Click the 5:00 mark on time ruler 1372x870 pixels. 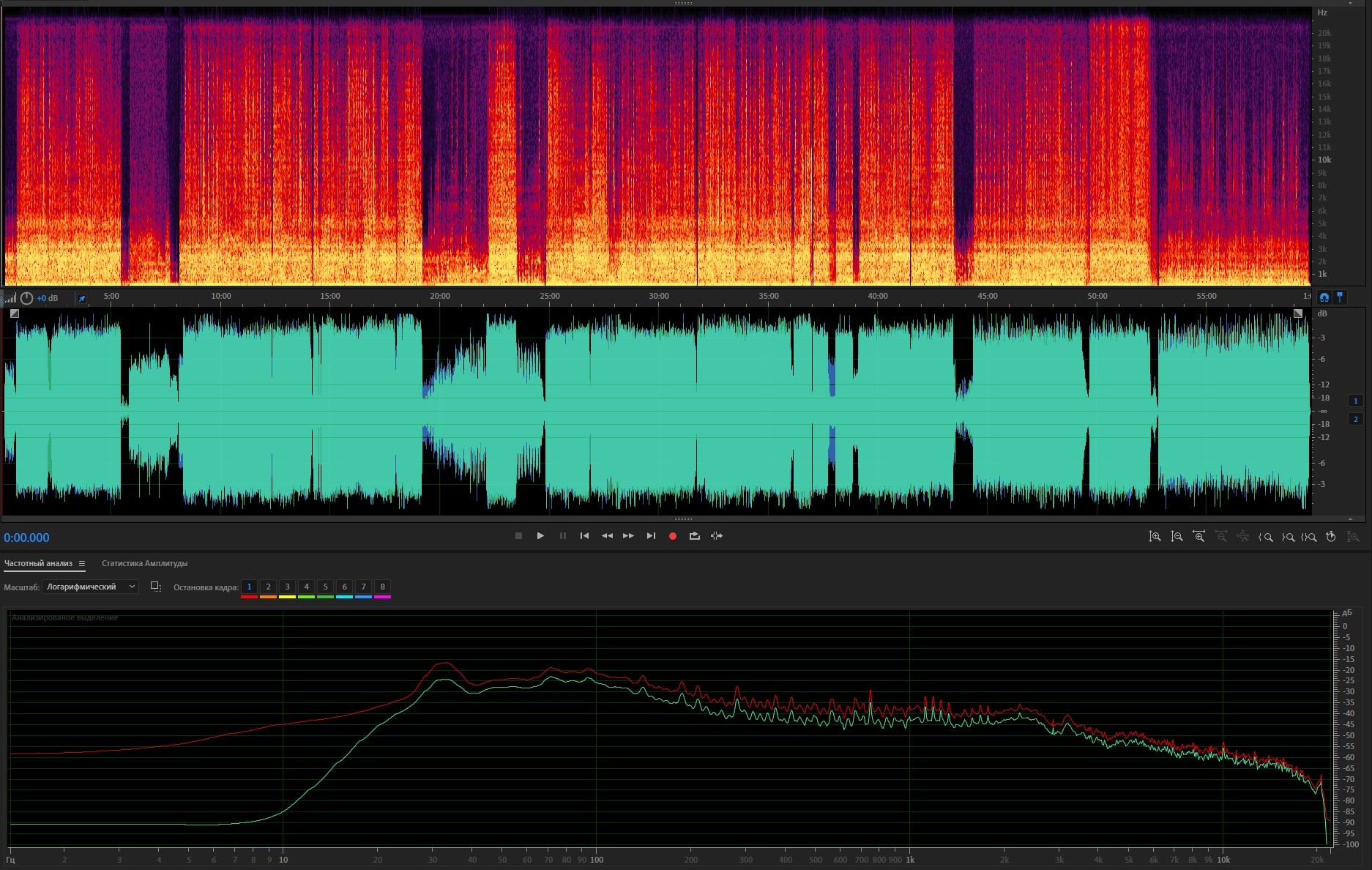tap(111, 296)
